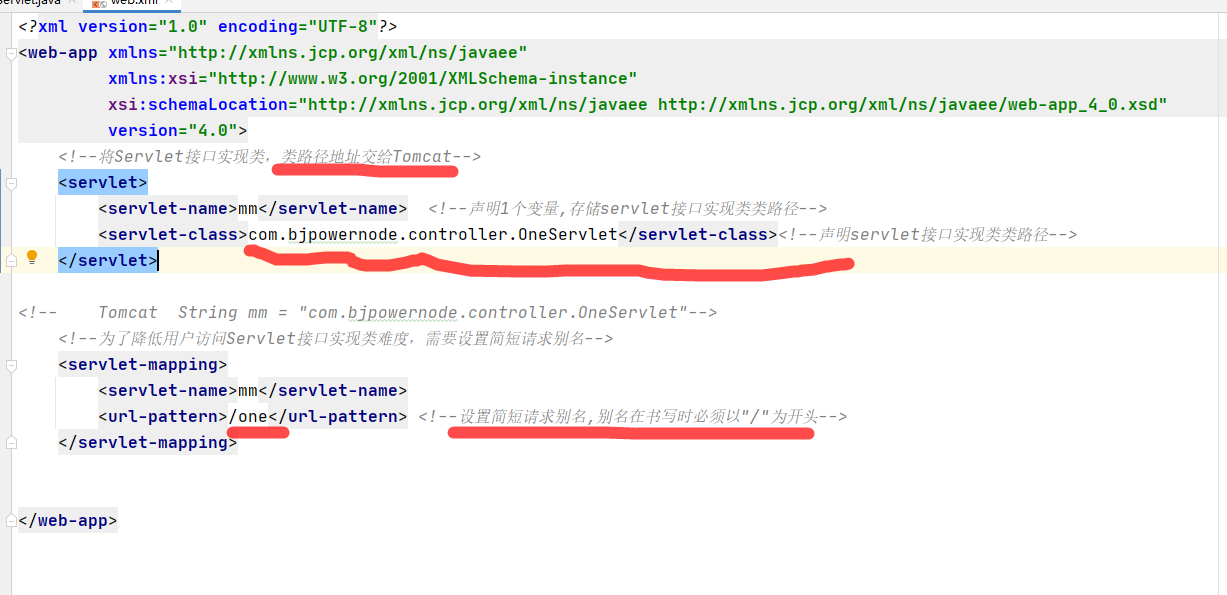Viewport: 1227px width, 595px height.
Task: Click the "/one" url-pattern value
Action: (248, 416)
